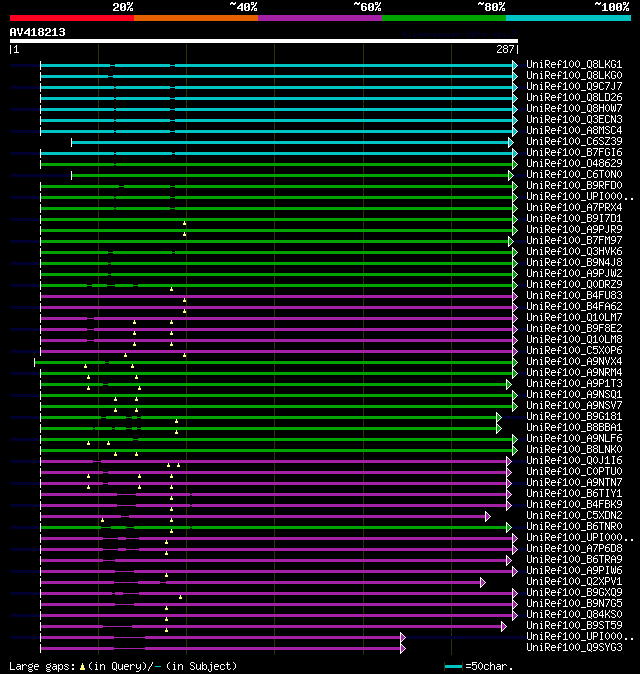Select the UniRef100_B9ST59 label
The image size is (640, 674).
(x=574, y=626)
